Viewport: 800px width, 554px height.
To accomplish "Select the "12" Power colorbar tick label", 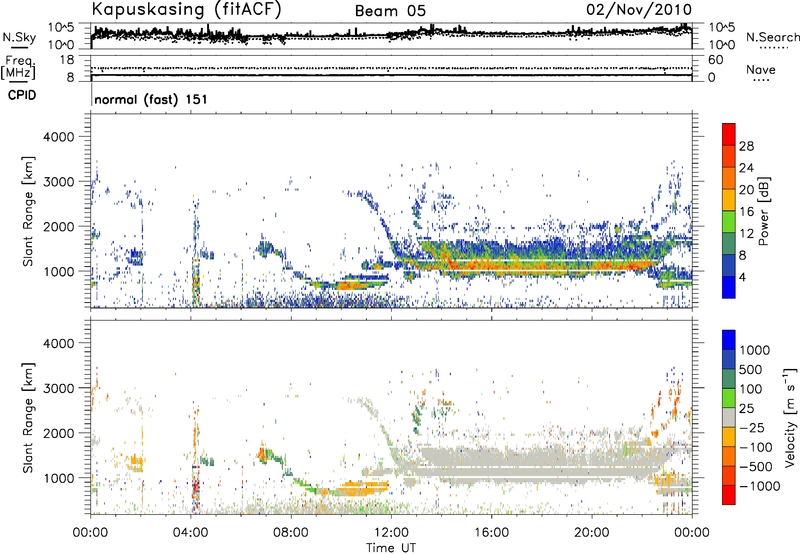I will click(746, 233).
